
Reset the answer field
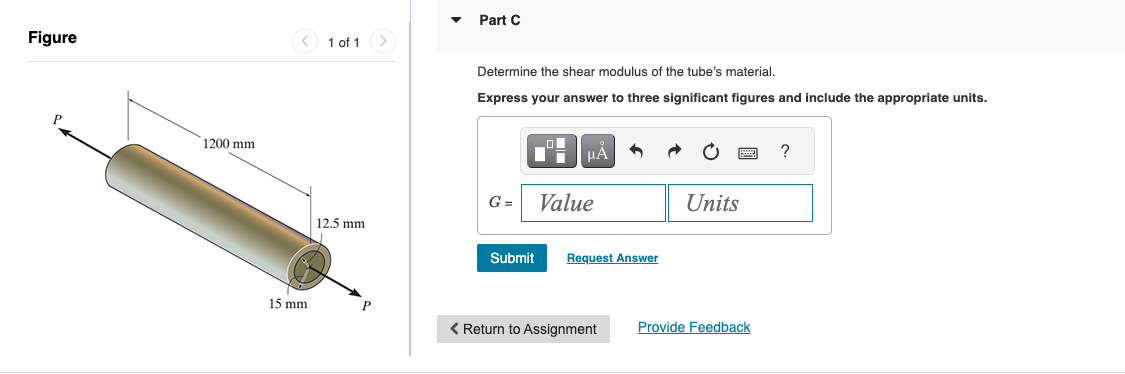coord(710,151)
